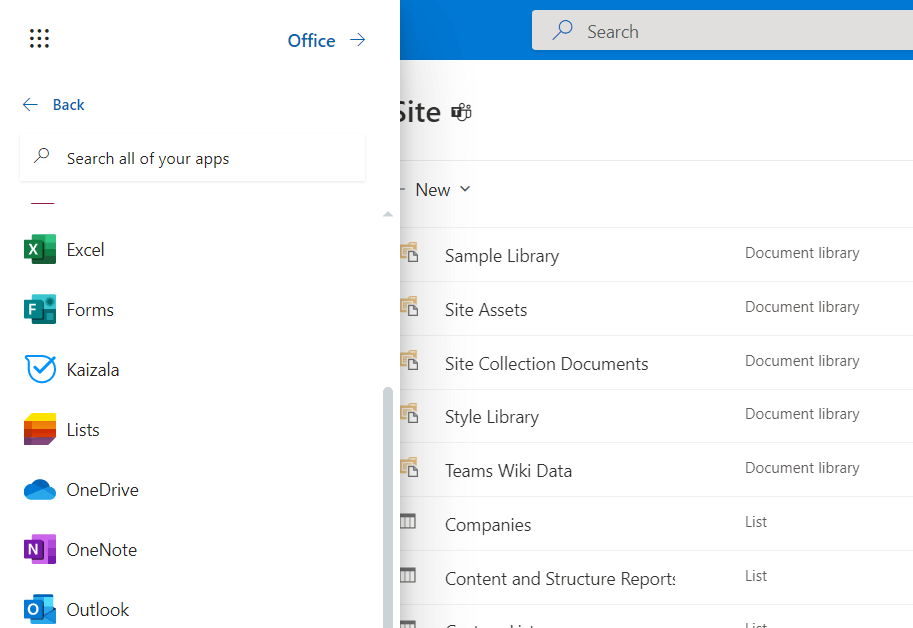913x628 pixels.
Task: Click the Teams Wiki Data folder icon
Action: pos(409,467)
